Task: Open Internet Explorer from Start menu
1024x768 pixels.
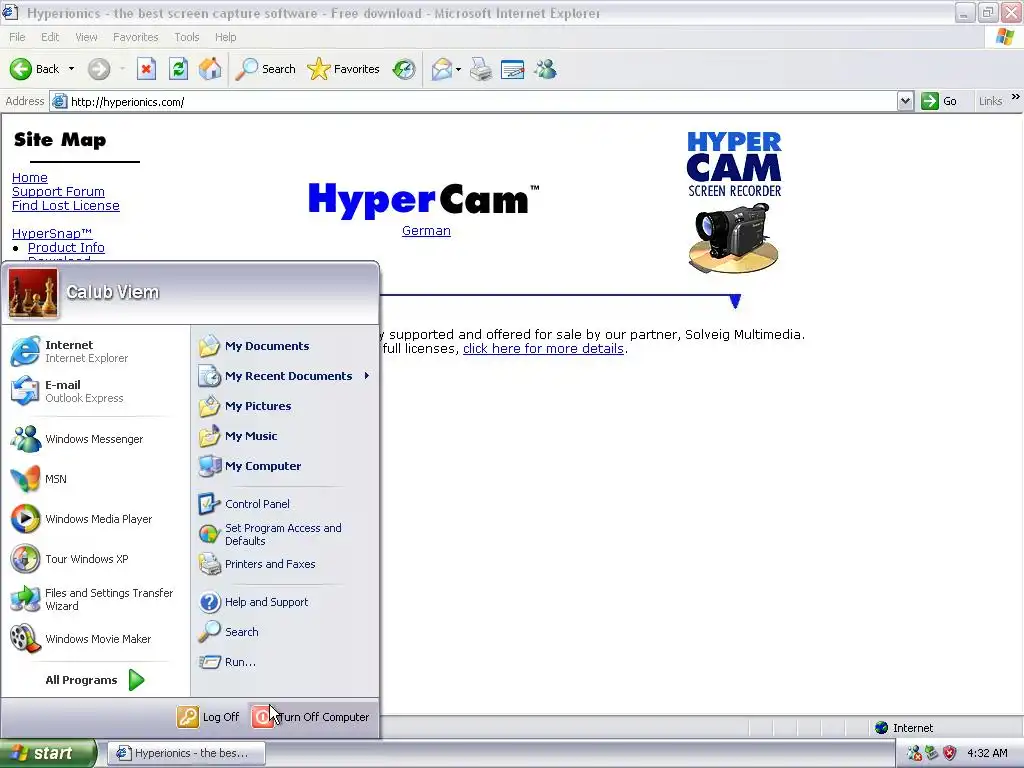Action: tap(95, 351)
